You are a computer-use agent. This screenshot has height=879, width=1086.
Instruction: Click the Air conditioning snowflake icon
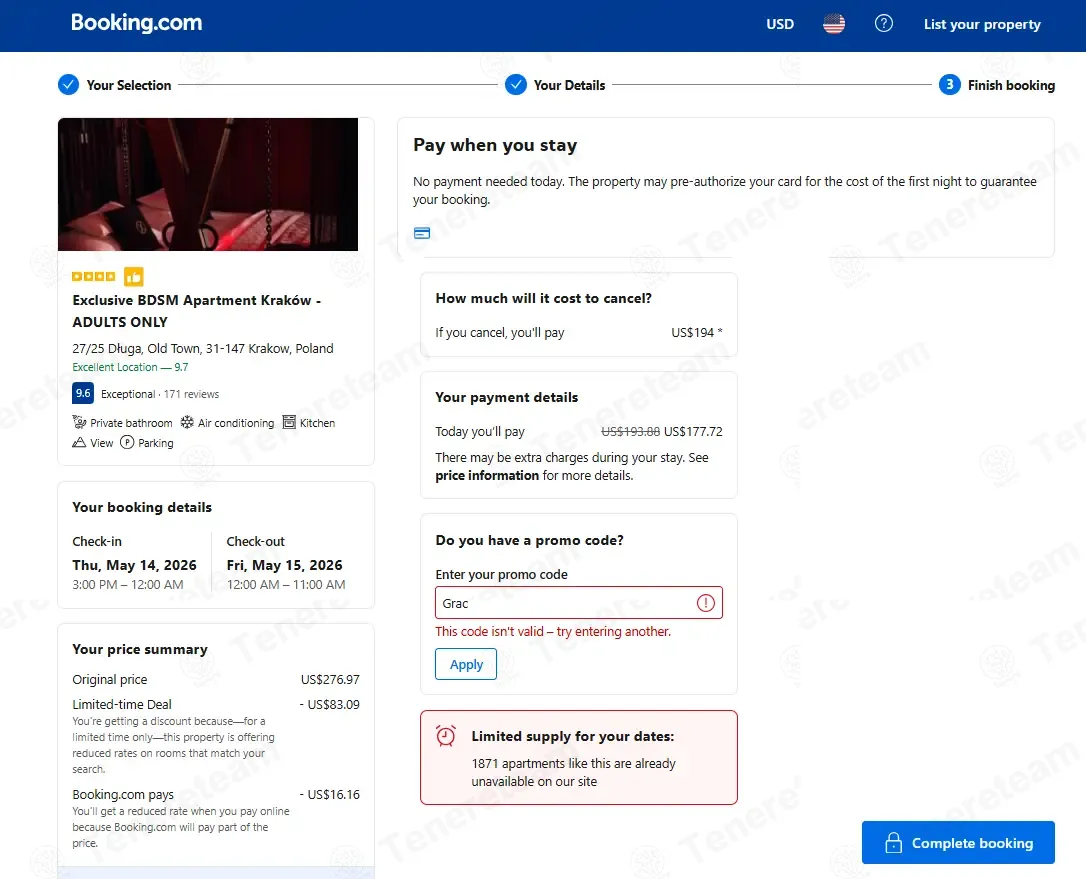(187, 422)
